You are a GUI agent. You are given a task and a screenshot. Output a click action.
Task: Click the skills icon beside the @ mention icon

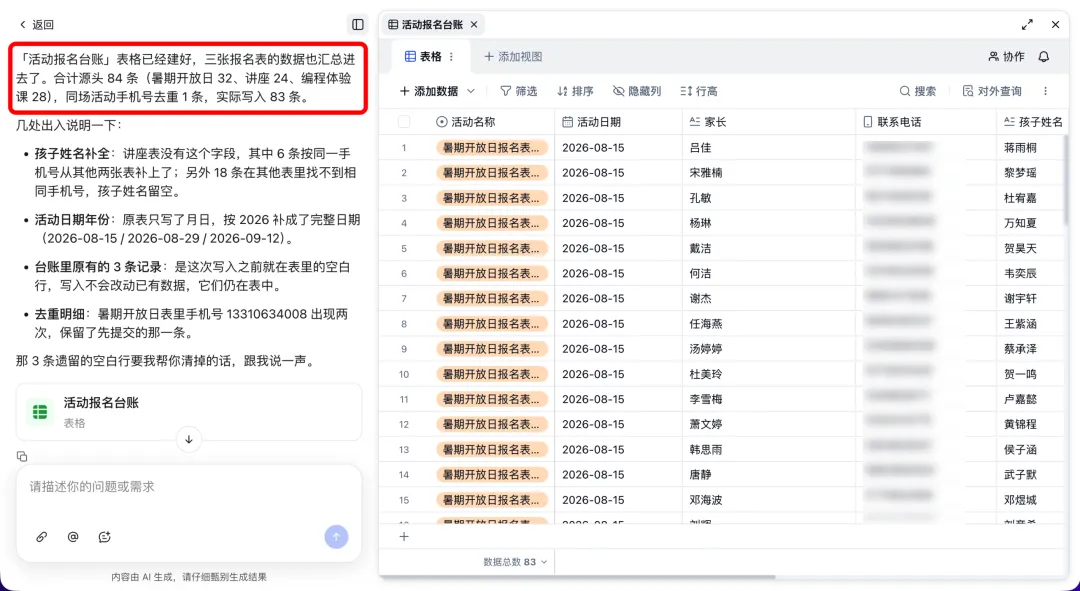pos(105,537)
